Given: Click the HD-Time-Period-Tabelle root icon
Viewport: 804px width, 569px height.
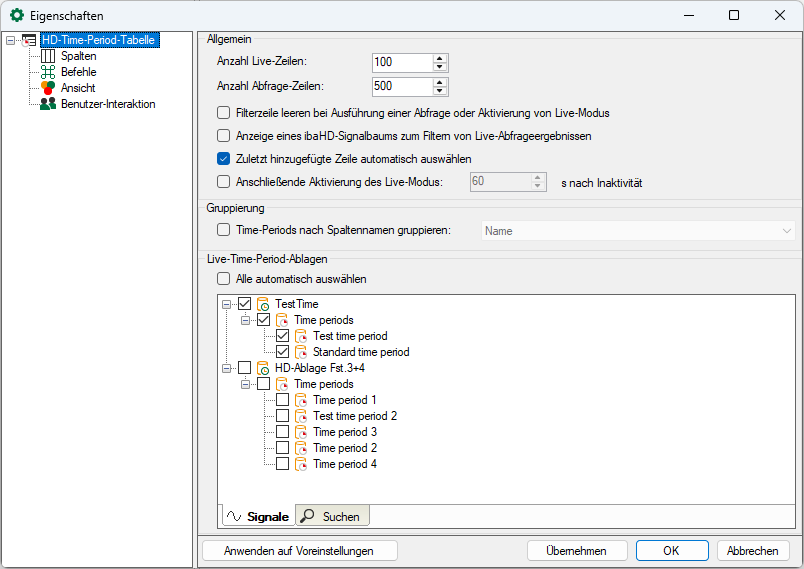Looking at the screenshot, I should (x=29, y=40).
